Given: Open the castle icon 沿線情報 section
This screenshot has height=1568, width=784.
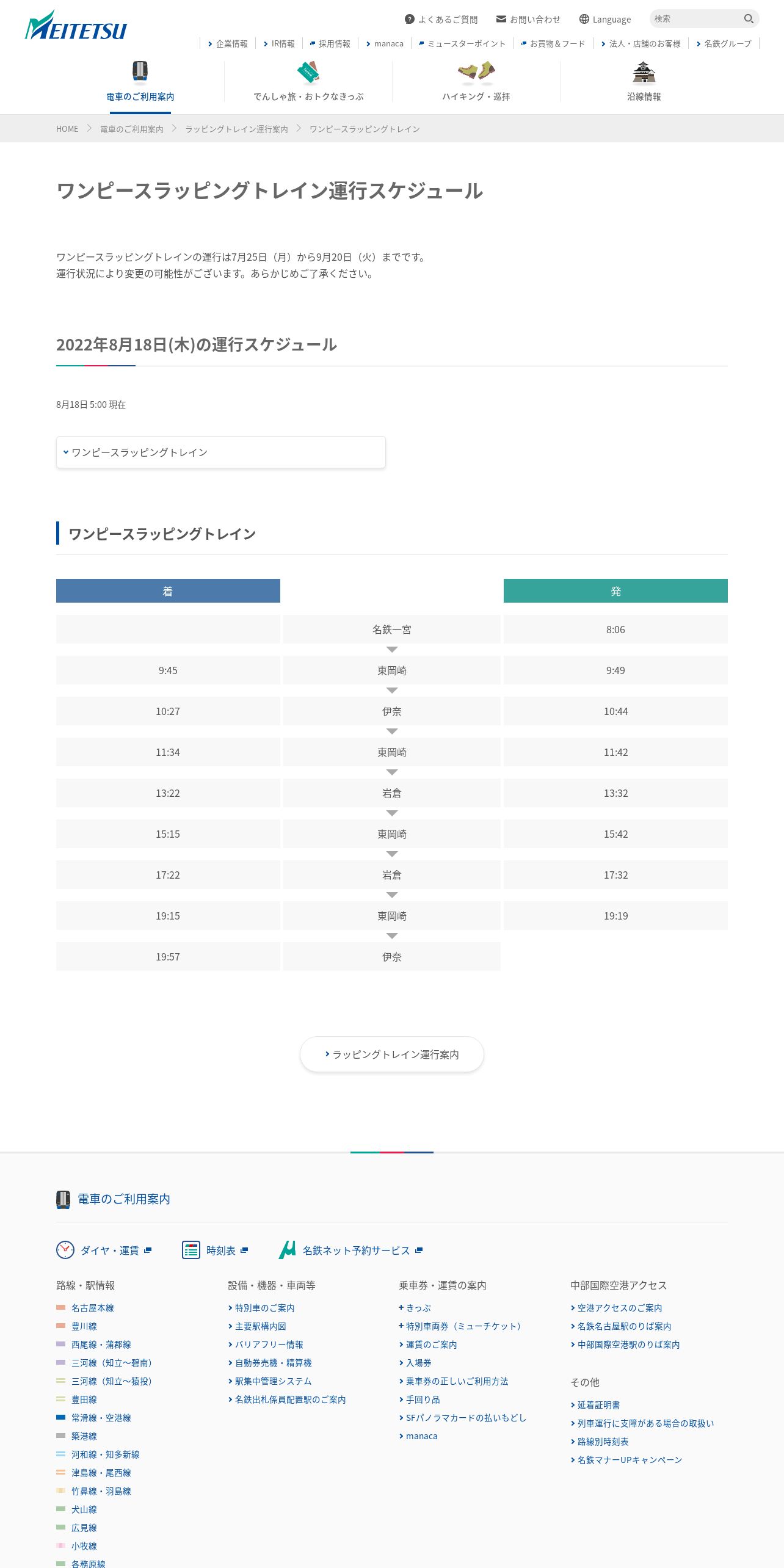Looking at the screenshot, I should [x=644, y=82].
